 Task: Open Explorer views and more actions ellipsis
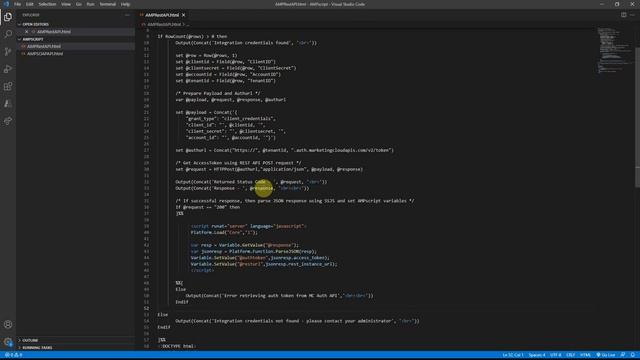click(x=127, y=15)
